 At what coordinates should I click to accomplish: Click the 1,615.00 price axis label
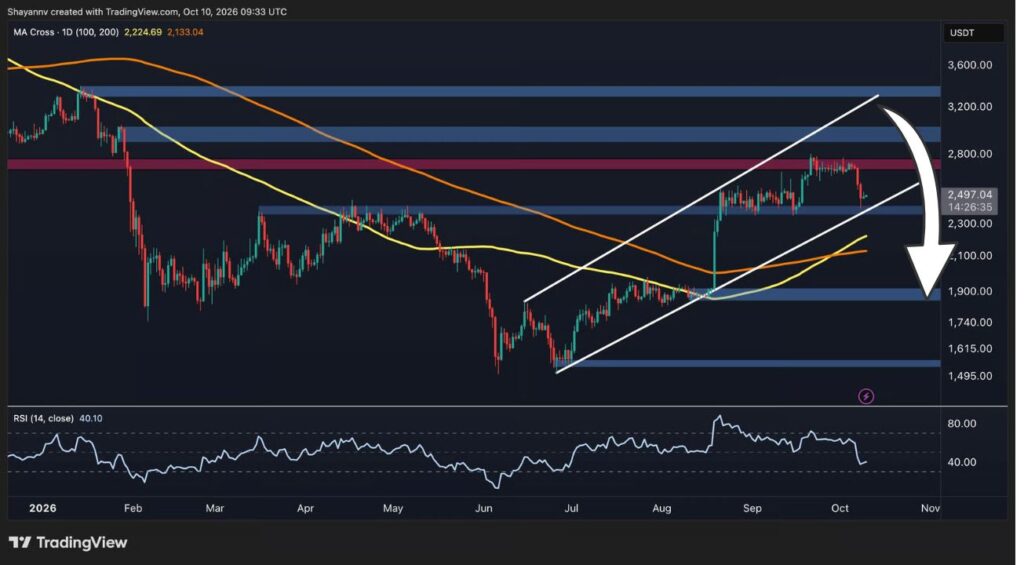(970, 349)
